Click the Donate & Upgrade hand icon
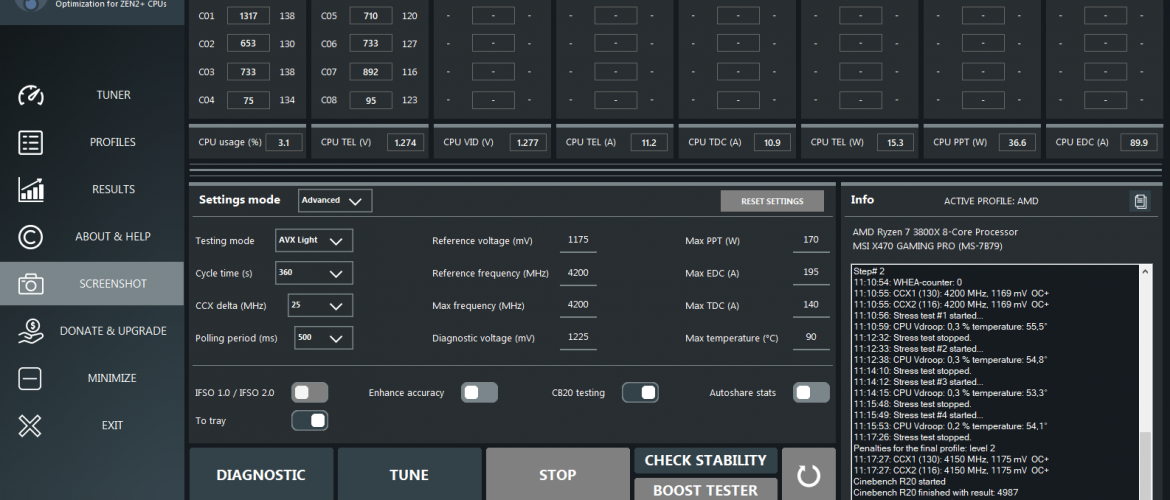The width and height of the screenshot is (1170, 500). (31, 331)
